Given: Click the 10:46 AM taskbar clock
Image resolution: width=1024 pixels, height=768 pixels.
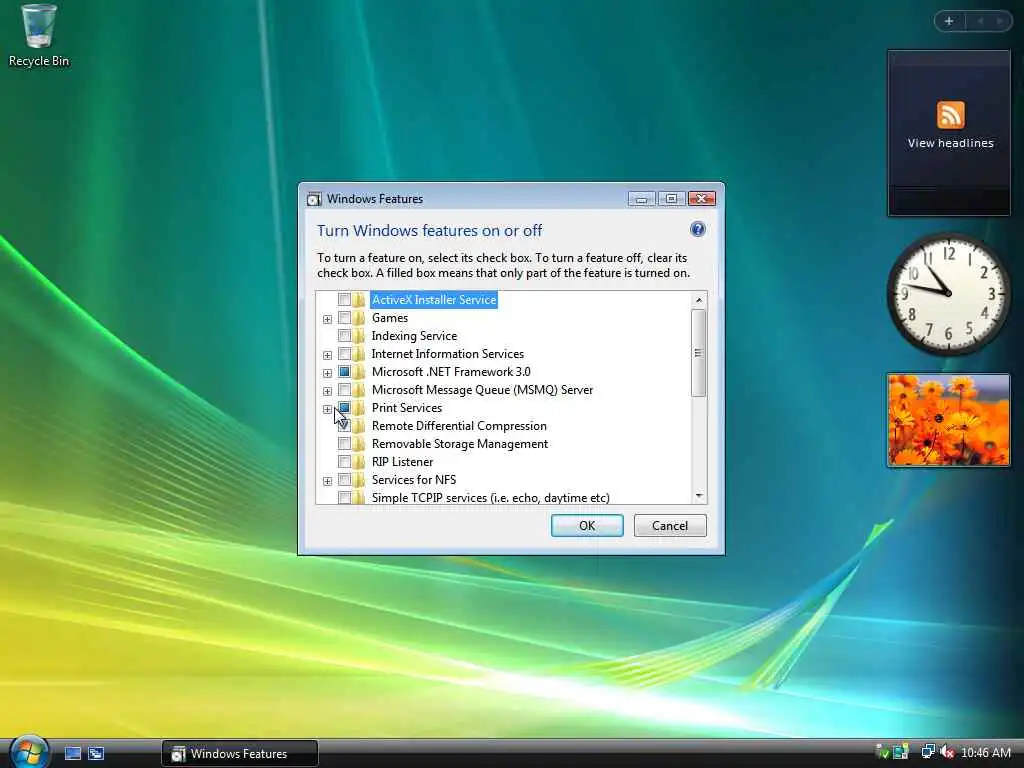Looking at the screenshot, I should click(986, 753).
